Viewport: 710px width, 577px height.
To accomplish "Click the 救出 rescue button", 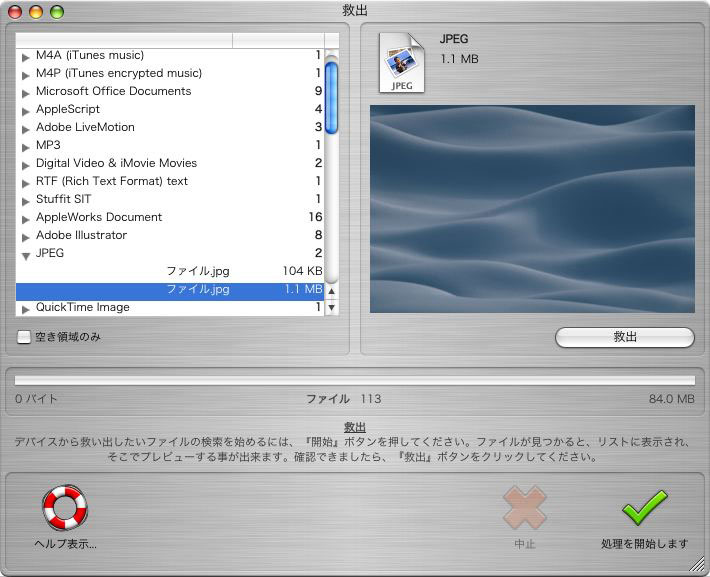I will point(624,337).
